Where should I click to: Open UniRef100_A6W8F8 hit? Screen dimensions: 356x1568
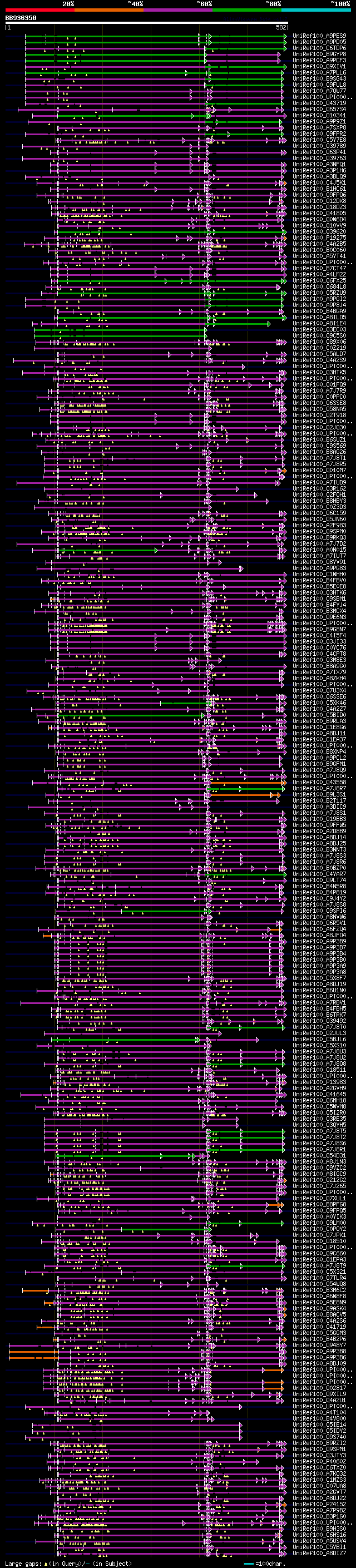319,1297
